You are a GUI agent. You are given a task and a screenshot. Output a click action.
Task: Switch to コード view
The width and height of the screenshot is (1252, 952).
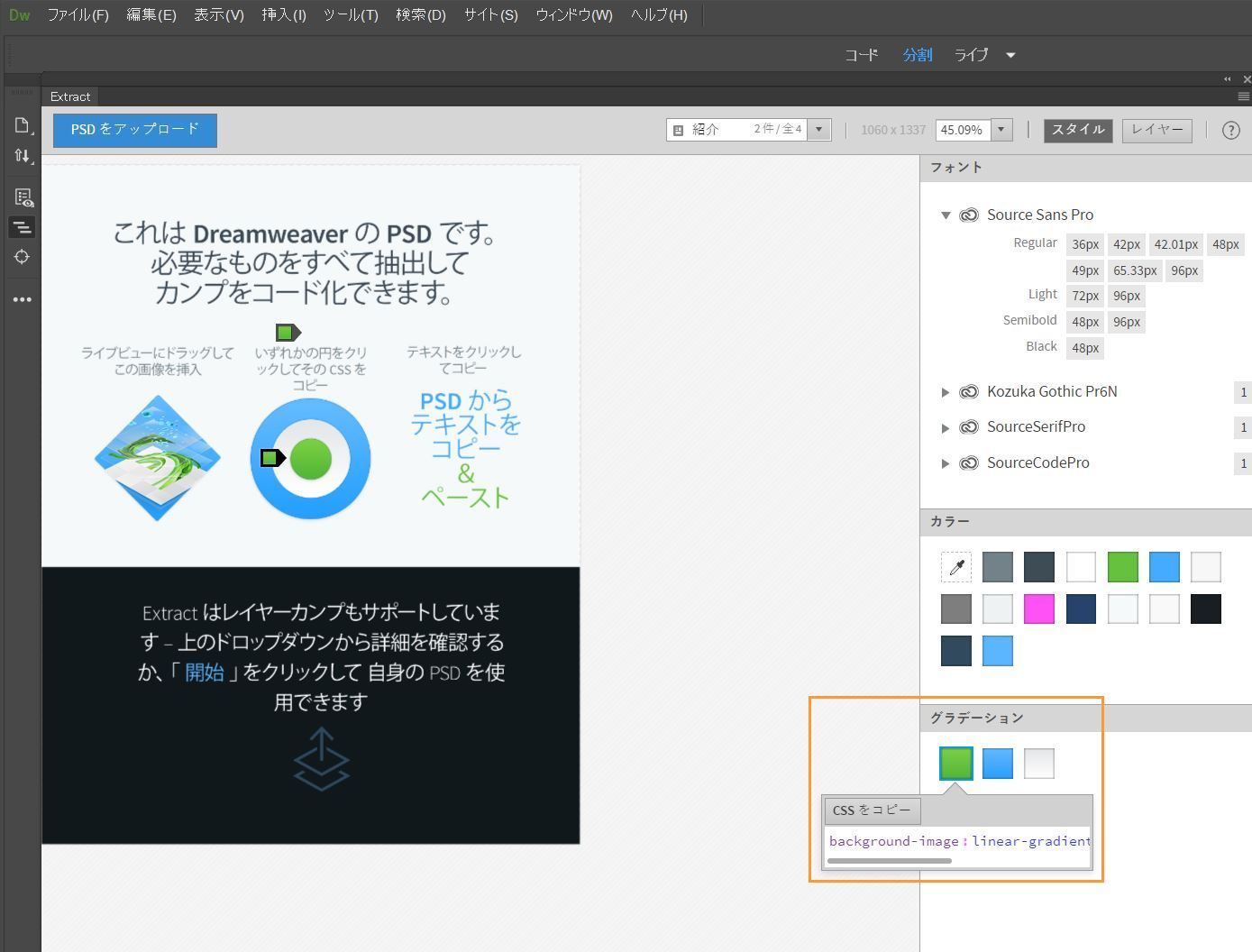tap(861, 55)
